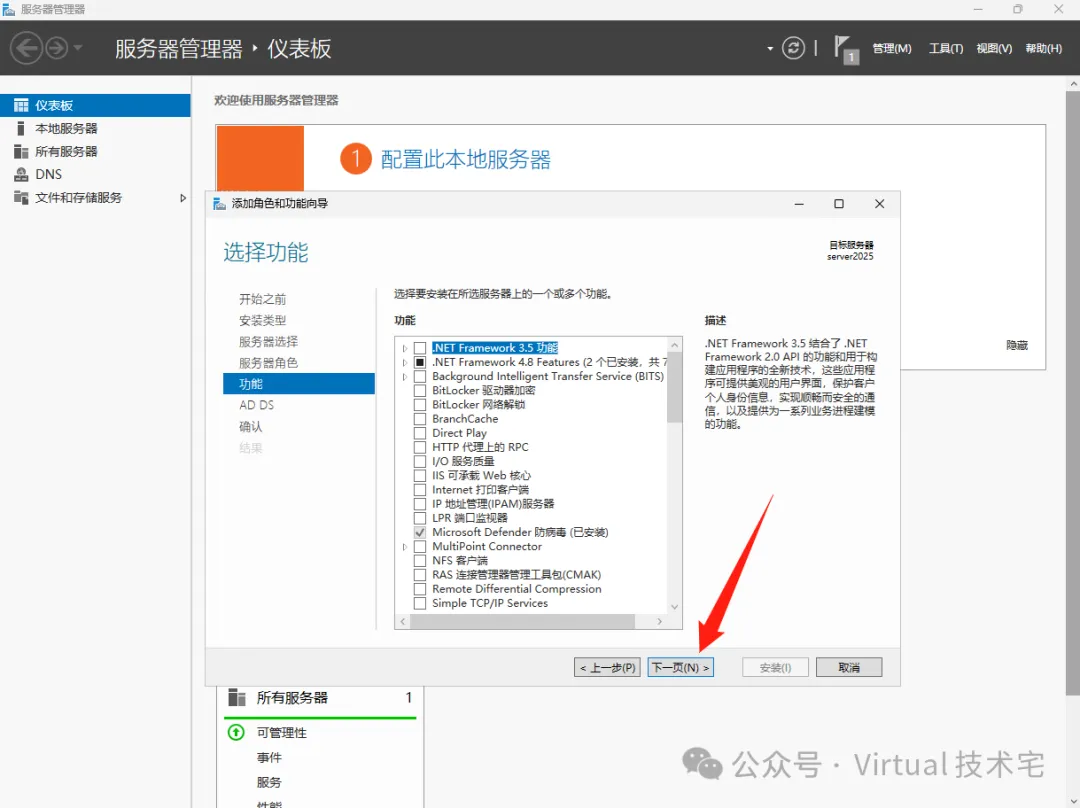Viewport: 1080px width, 808px height.
Task: Click the 文件和存储服务 icon in sidebar
Action: (x=21, y=198)
